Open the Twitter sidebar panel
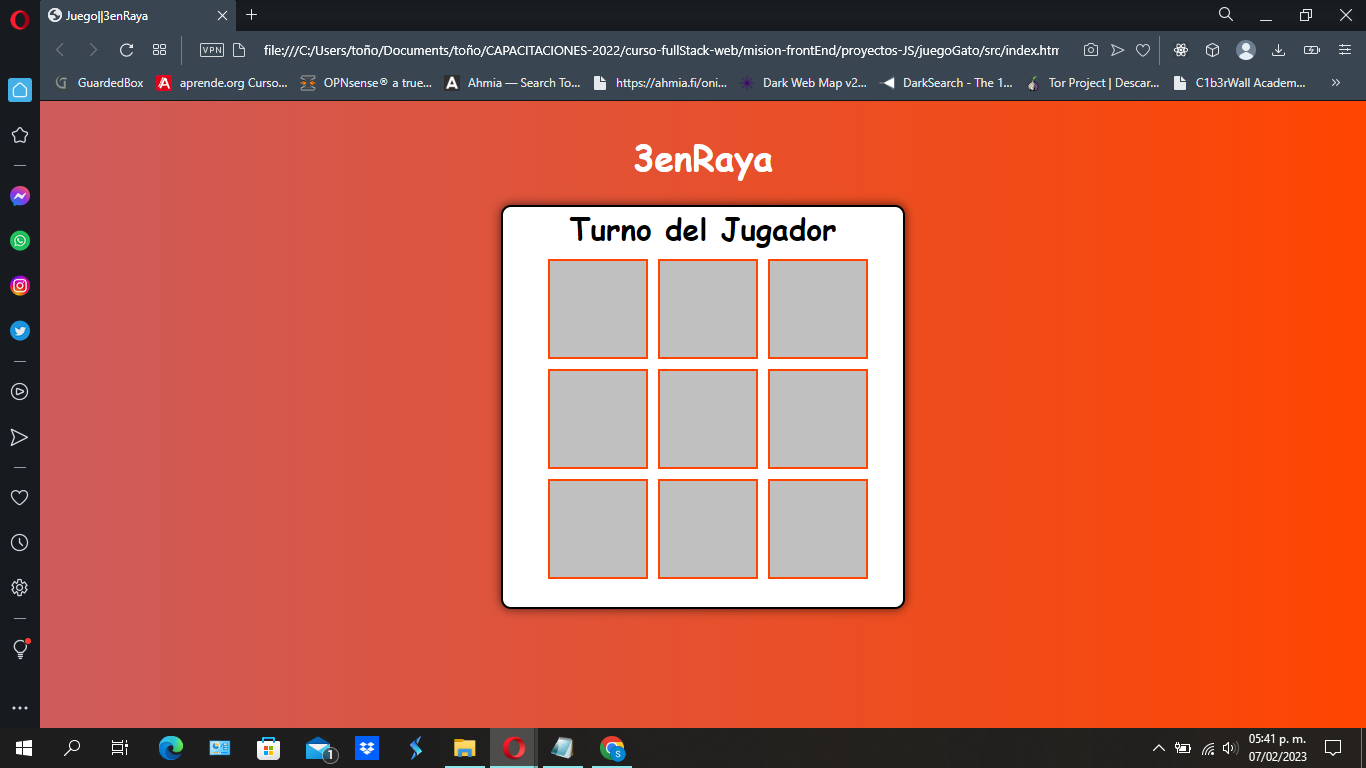 tap(19, 330)
